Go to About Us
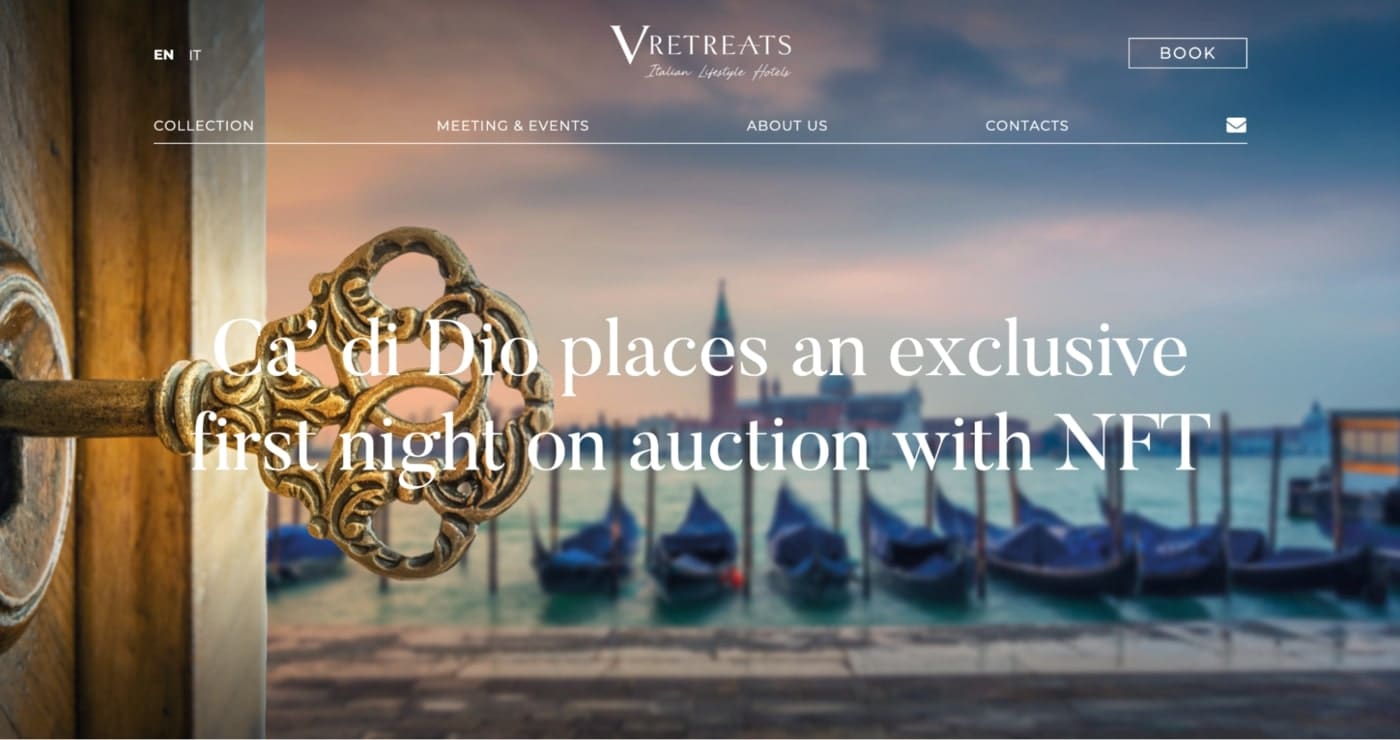 [787, 125]
